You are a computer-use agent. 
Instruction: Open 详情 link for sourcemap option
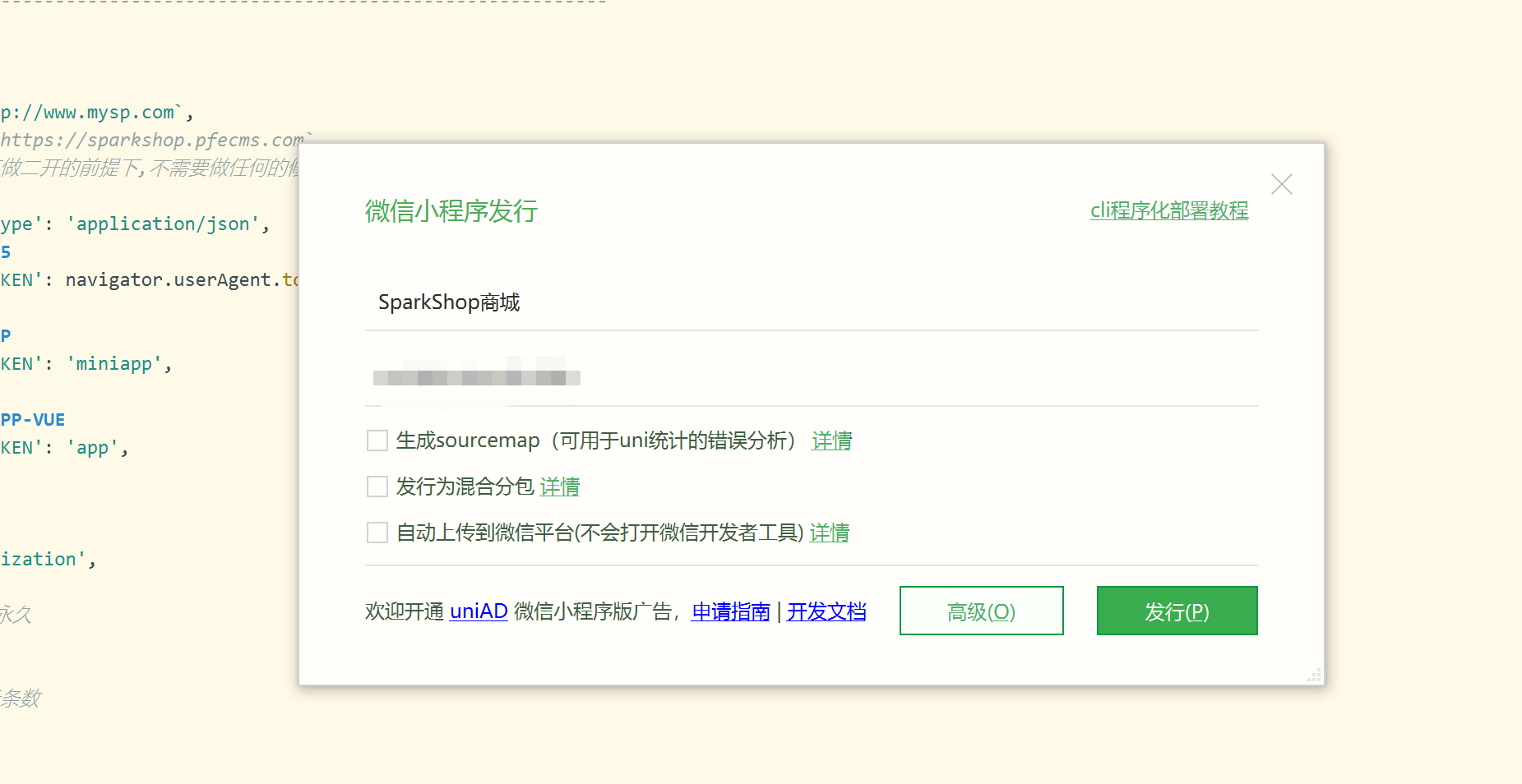[831, 440]
